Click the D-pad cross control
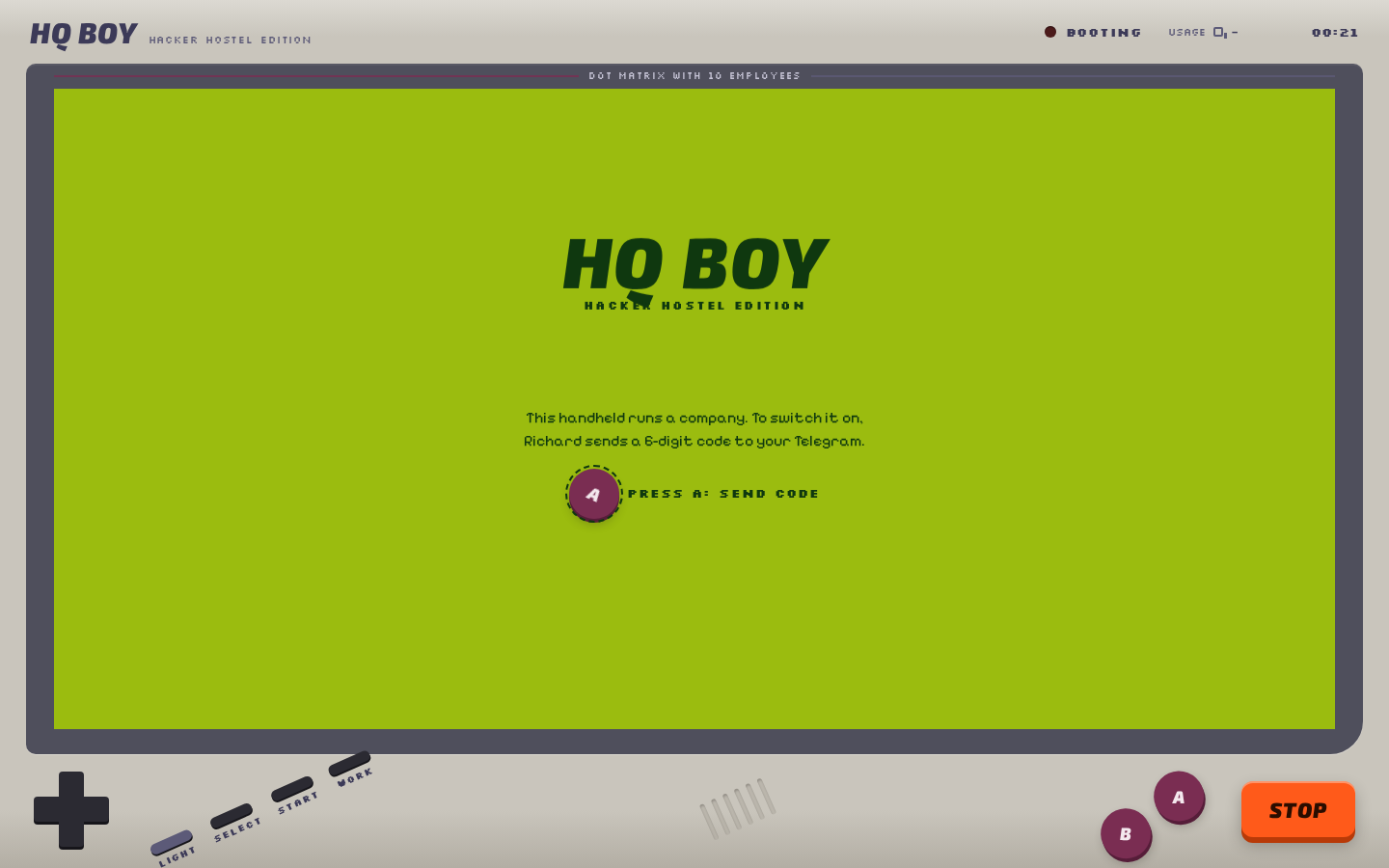Image resolution: width=1389 pixels, height=868 pixels. 71,810
